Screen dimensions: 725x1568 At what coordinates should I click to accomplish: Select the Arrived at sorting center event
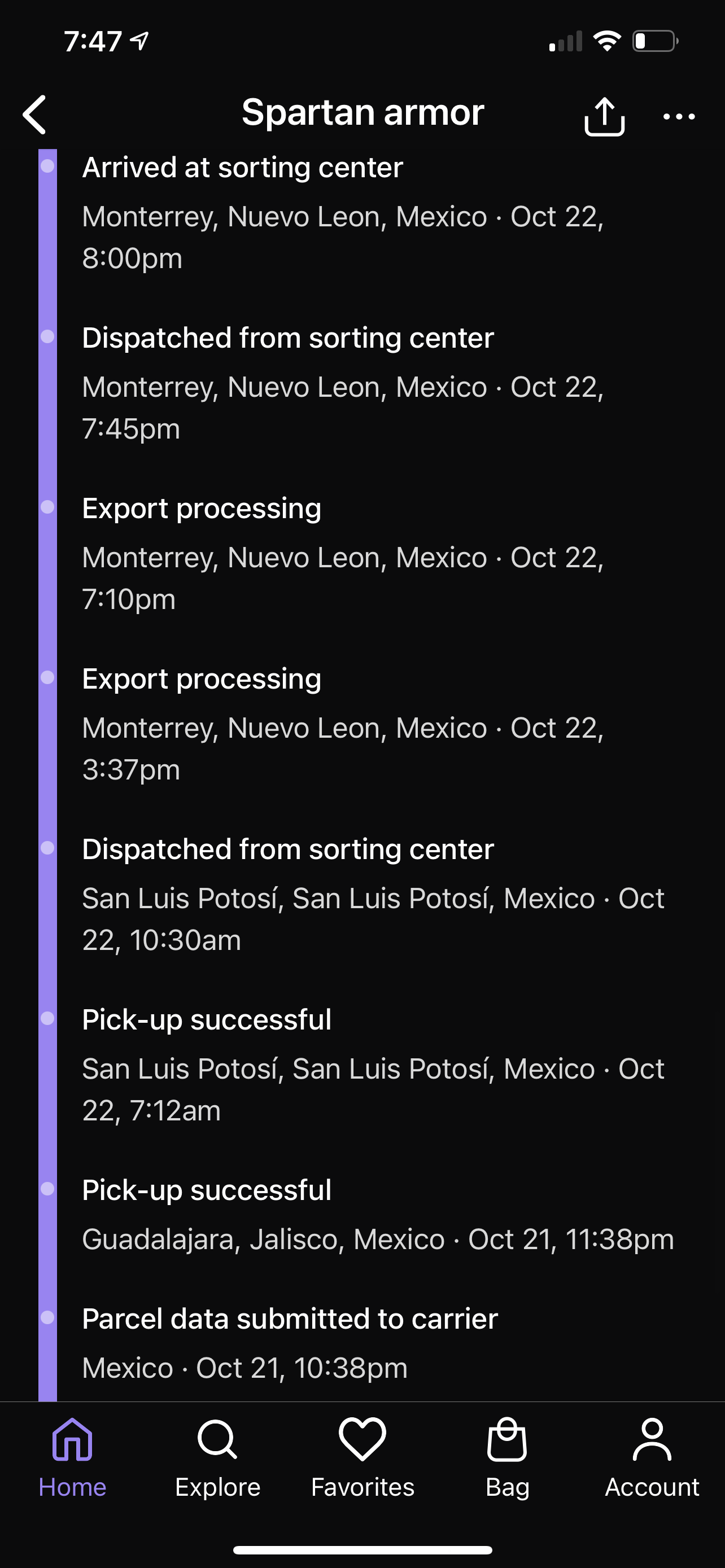pos(242,168)
